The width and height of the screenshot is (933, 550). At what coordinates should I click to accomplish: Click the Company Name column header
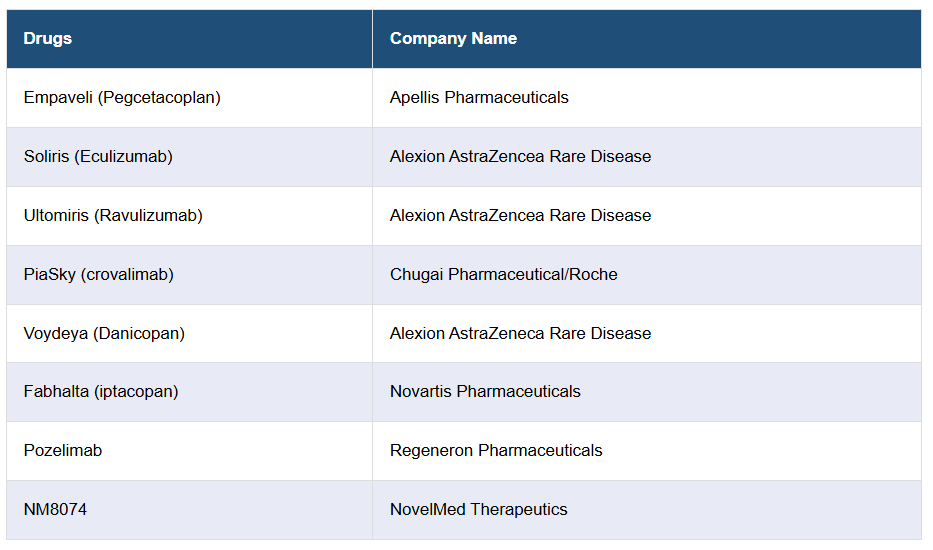[x=453, y=39]
